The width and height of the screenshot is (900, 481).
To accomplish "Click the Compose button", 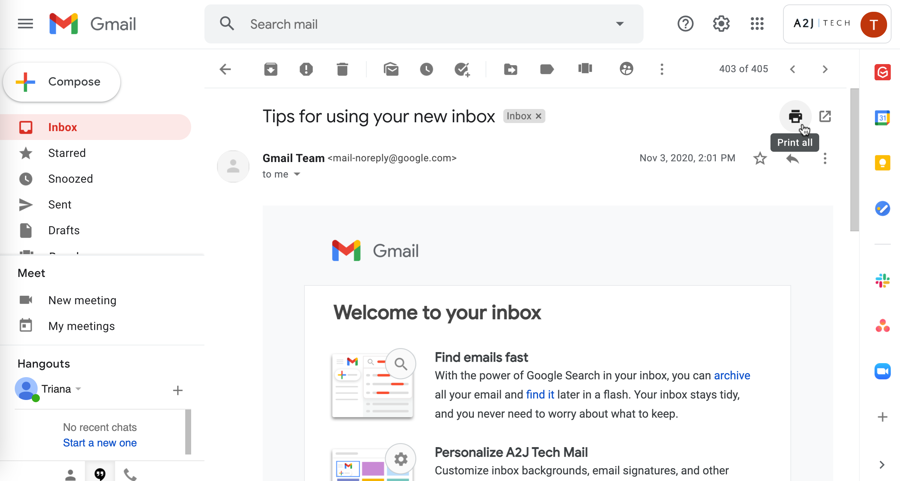I will pyautogui.click(x=62, y=82).
